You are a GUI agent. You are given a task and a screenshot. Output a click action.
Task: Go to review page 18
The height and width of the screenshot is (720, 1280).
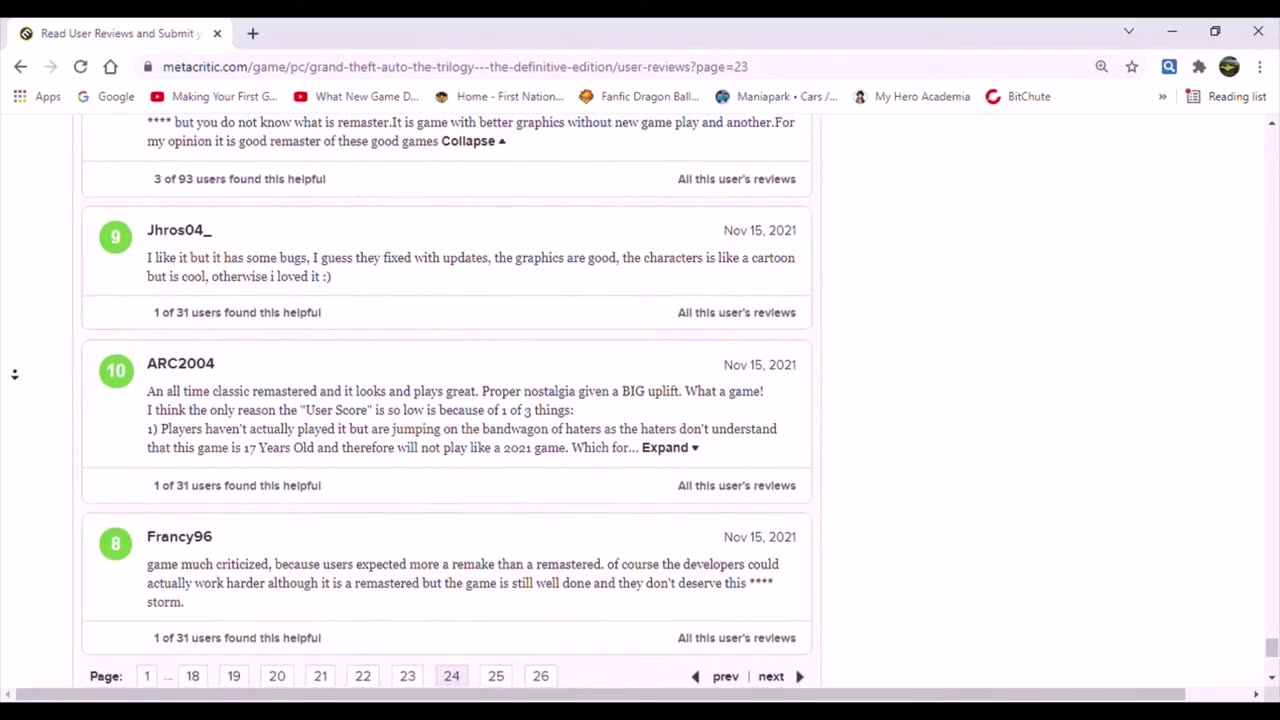pyautogui.click(x=192, y=677)
